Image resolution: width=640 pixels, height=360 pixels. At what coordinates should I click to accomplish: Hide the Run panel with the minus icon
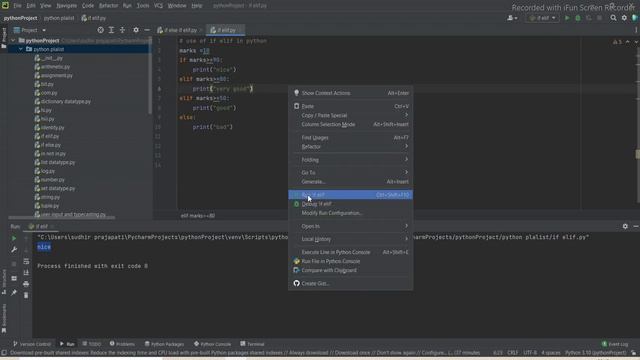(636, 226)
